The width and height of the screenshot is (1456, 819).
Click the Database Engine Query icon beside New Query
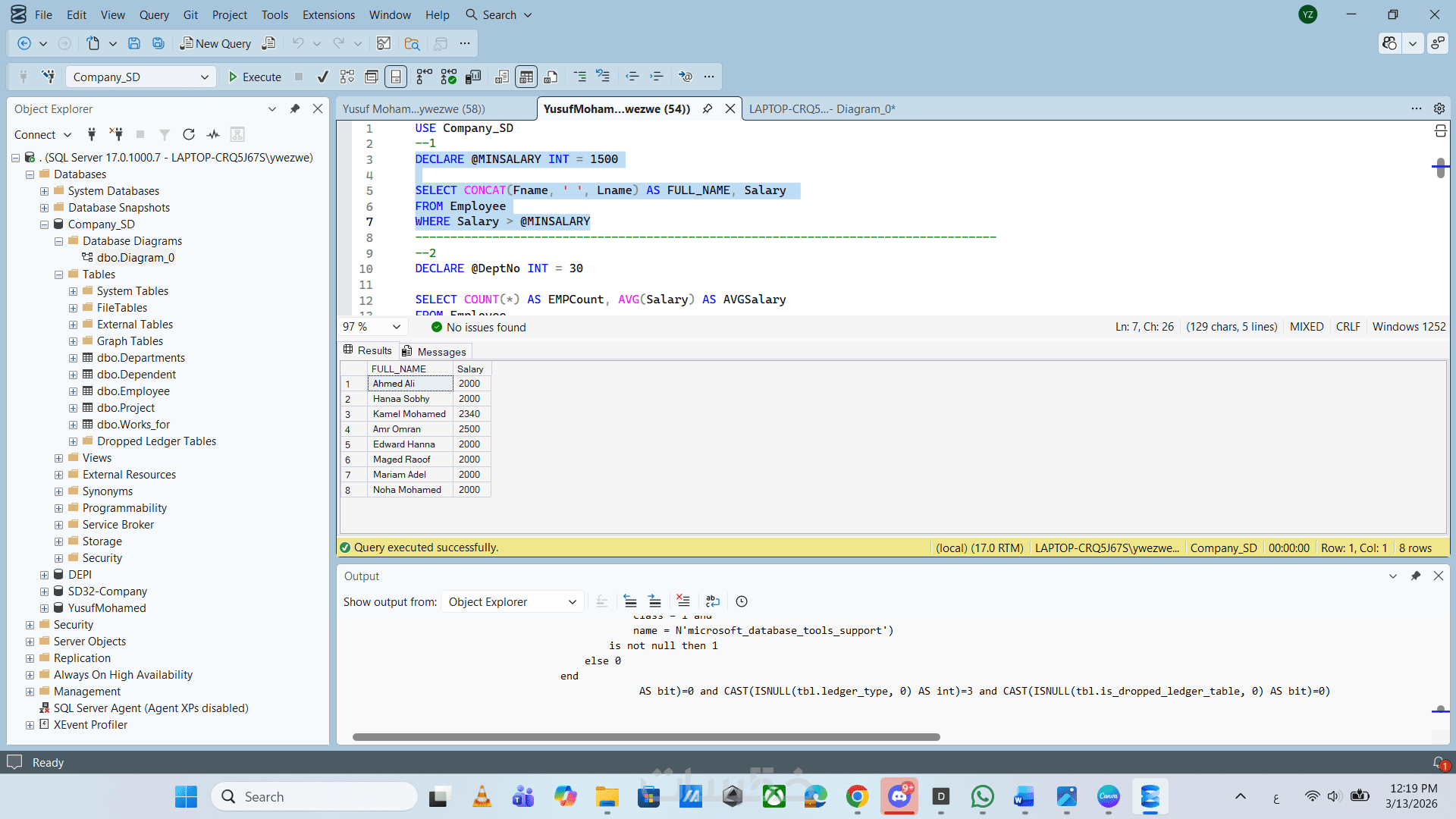pos(268,43)
